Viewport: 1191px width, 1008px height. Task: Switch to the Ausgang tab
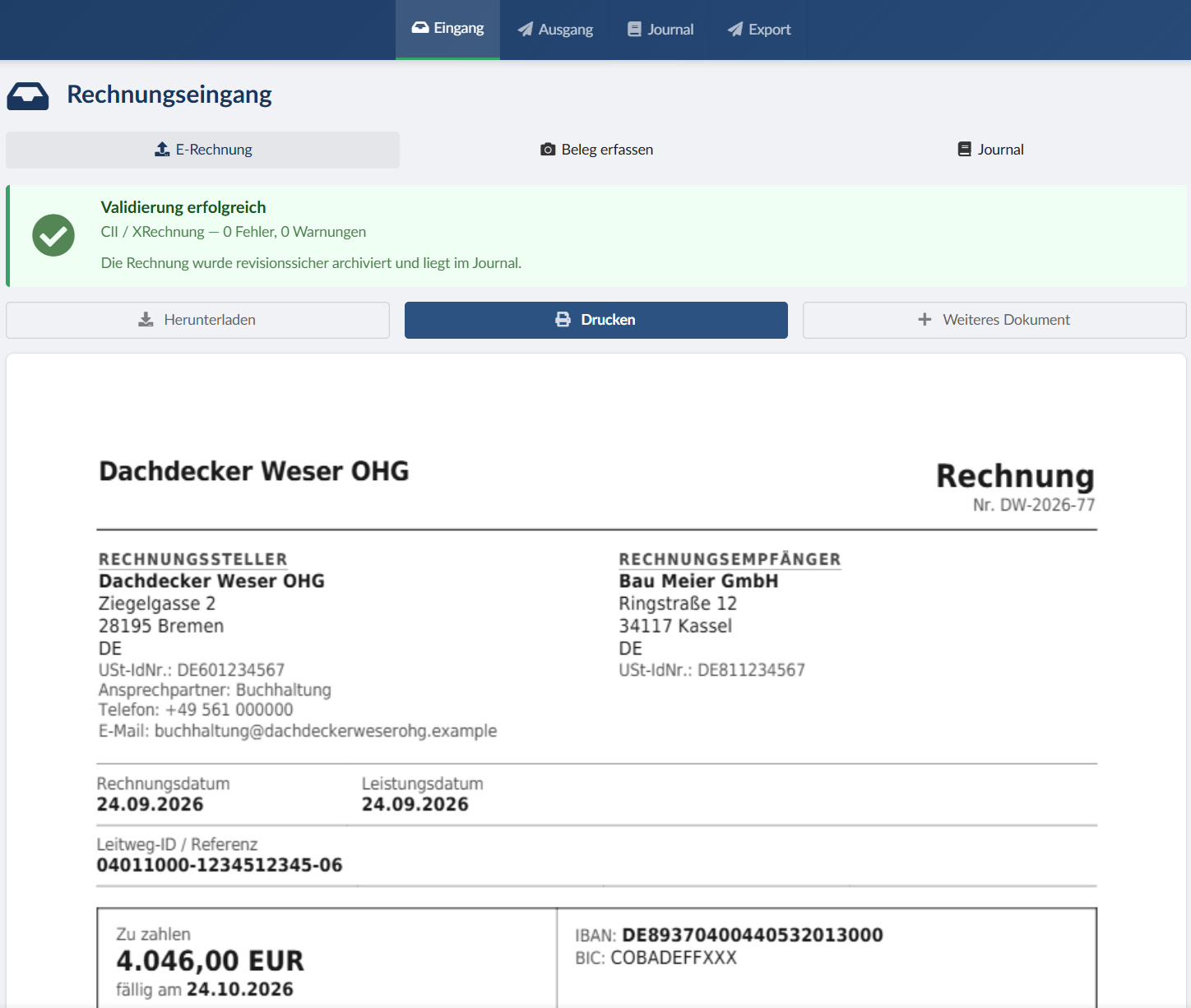pos(554,30)
